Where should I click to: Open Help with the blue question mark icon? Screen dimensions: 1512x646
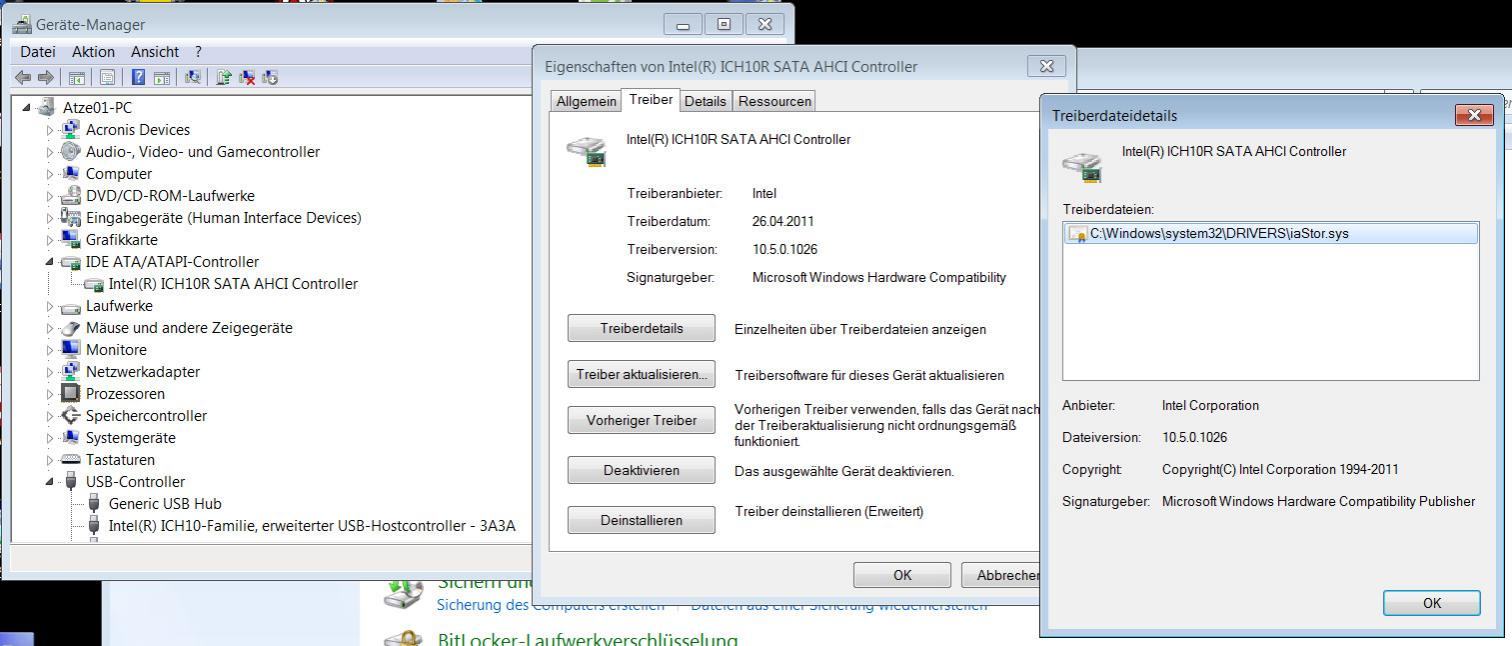pos(138,77)
